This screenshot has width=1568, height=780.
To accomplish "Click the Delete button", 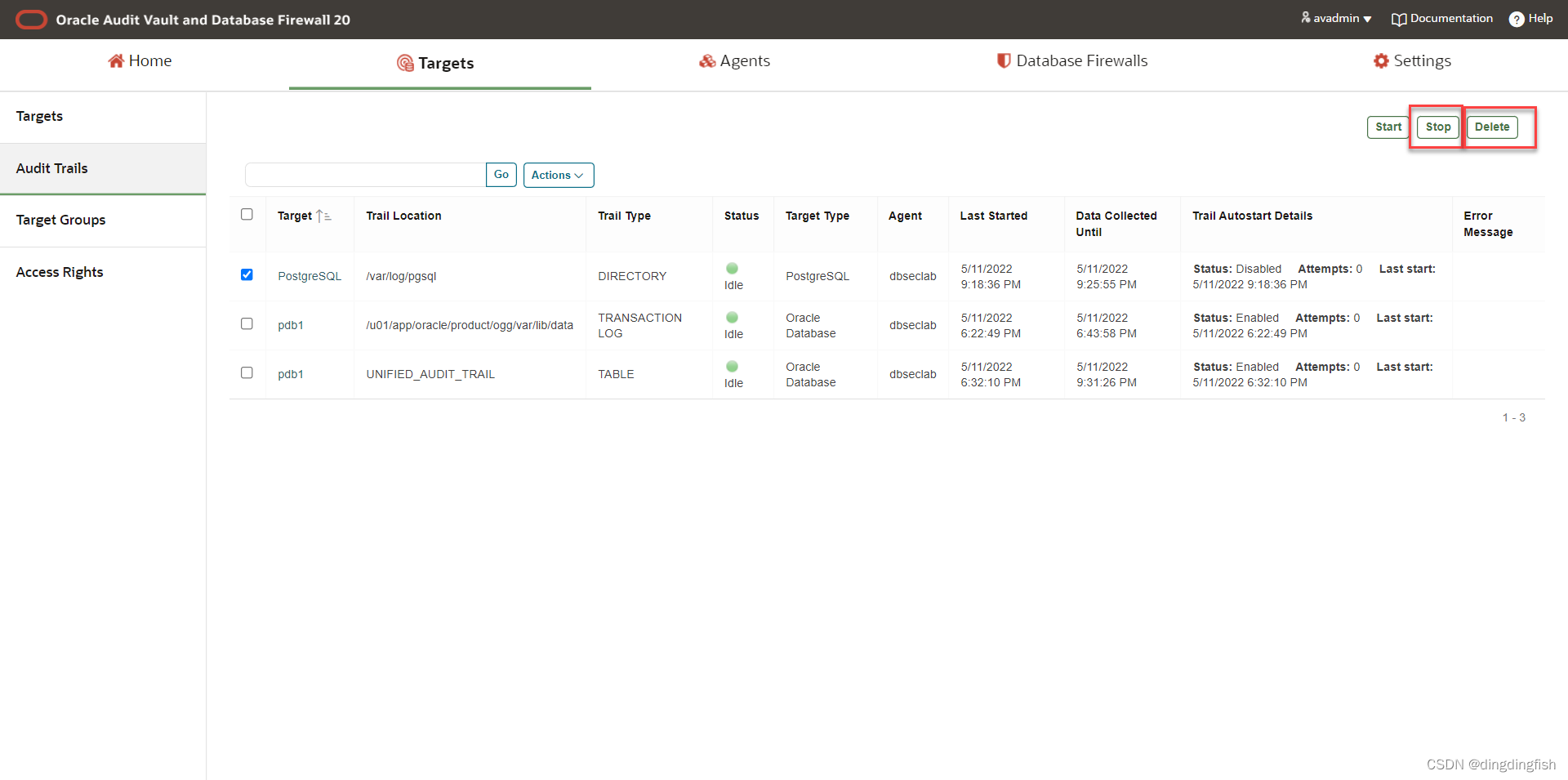I will (x=1492, y=127).
